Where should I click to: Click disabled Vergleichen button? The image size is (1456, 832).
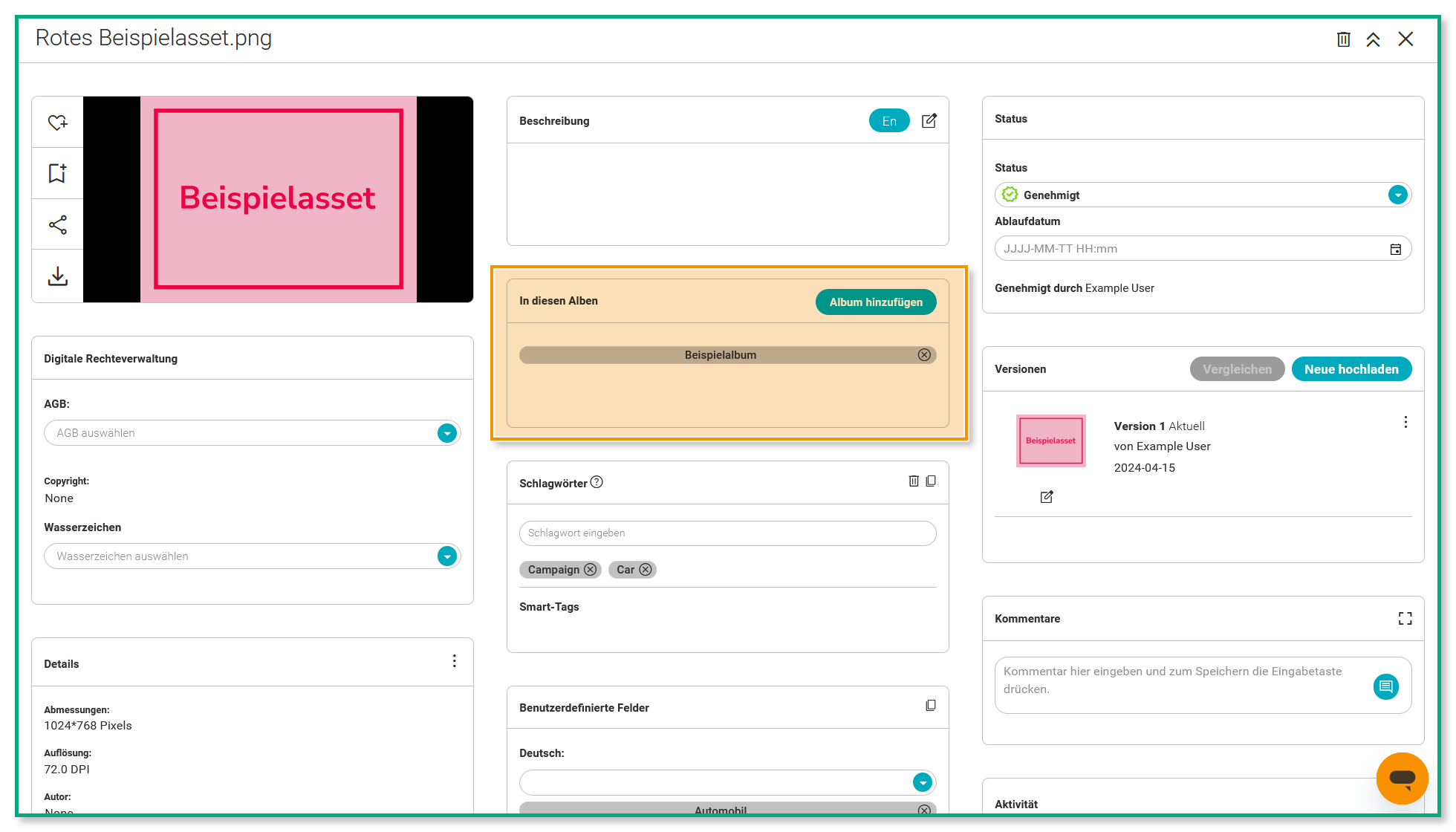click(x=1237, y=369)
